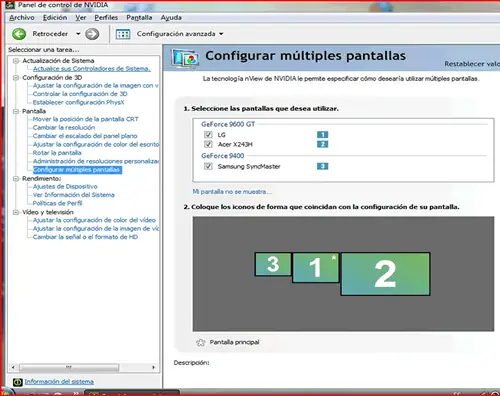Open the Ayuda menu

click(x=171, y=18)
